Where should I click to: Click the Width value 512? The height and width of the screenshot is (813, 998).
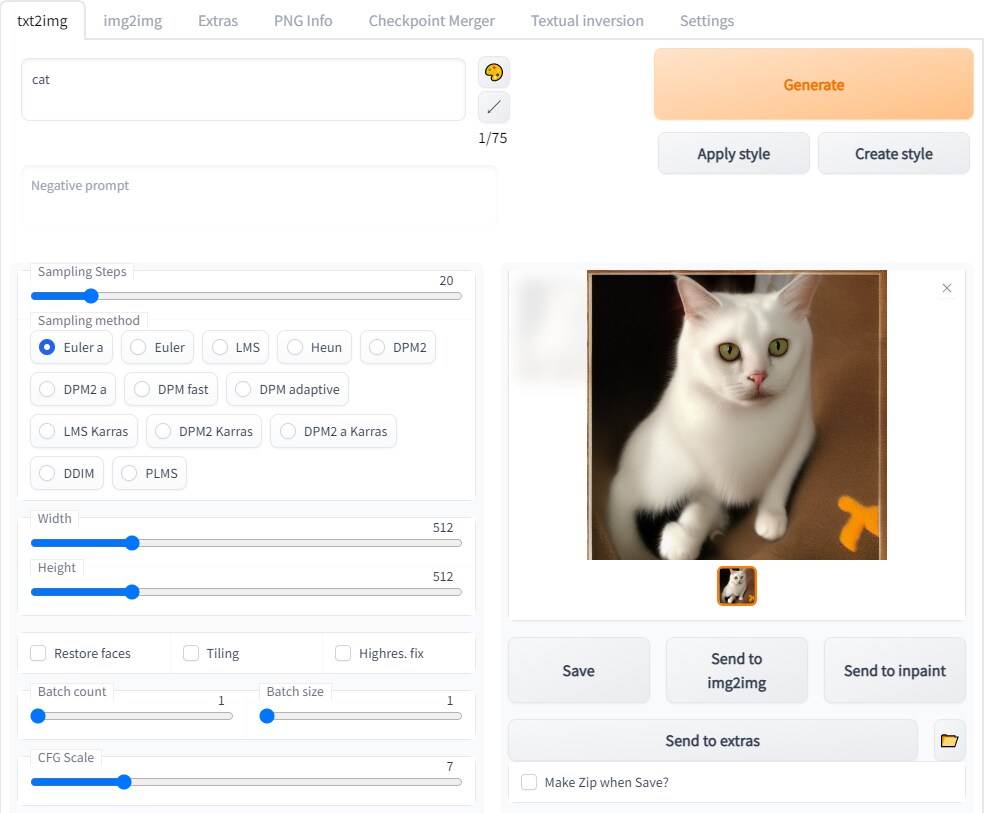(x=443, y=527)
